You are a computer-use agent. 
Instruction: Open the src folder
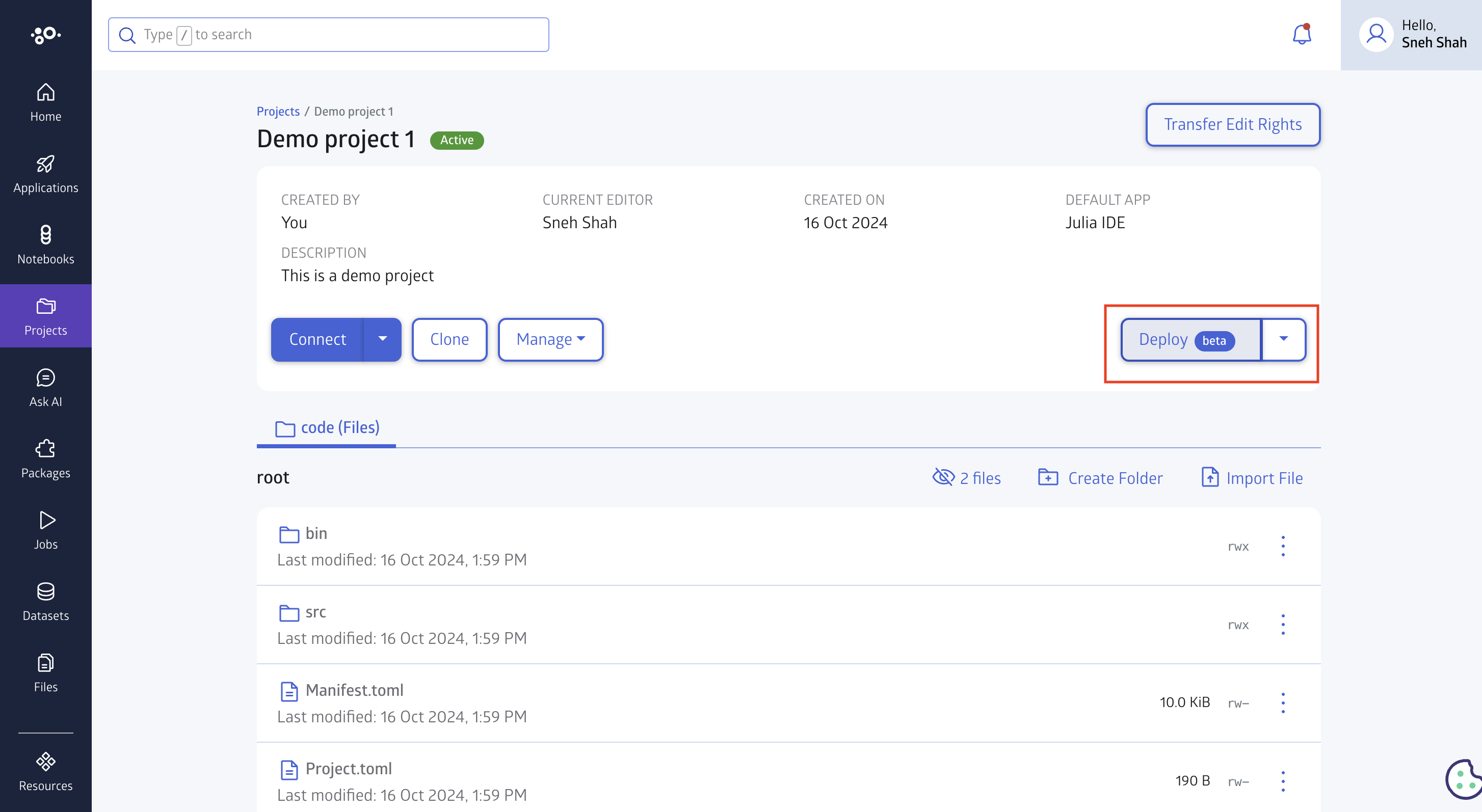point(315,612)
